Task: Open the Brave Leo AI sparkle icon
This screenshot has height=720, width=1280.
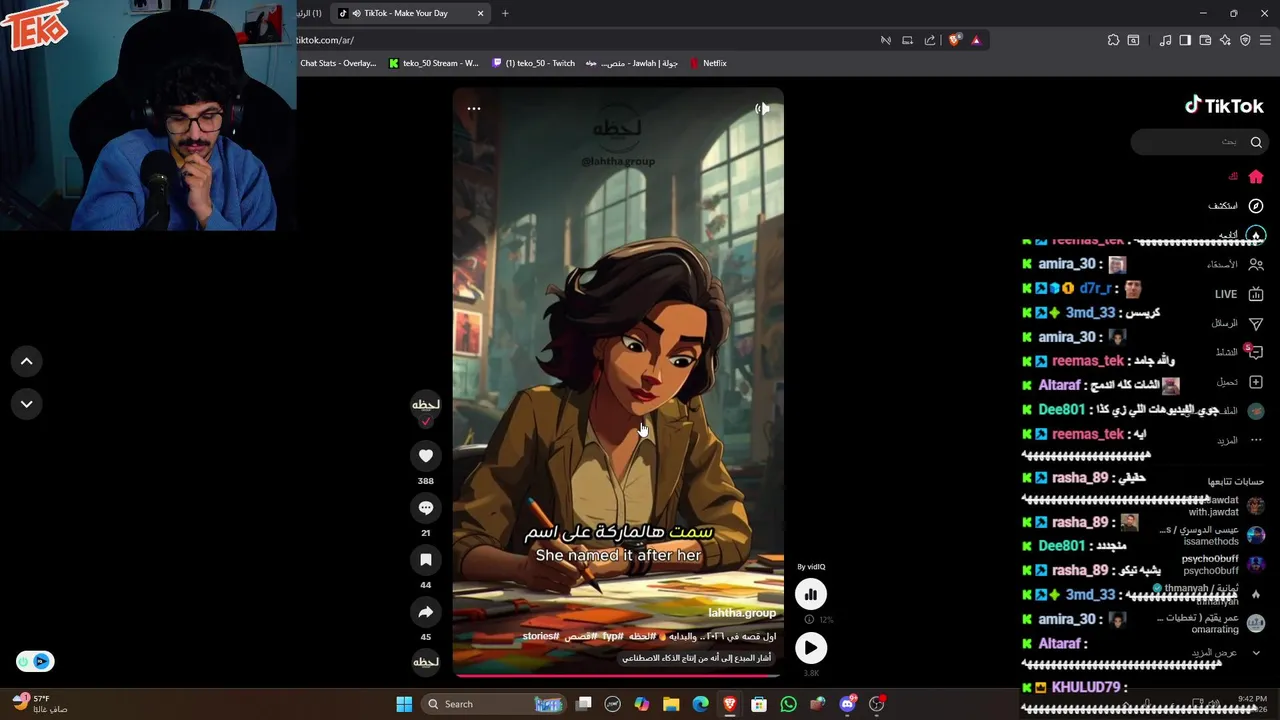Action: 1225,40
